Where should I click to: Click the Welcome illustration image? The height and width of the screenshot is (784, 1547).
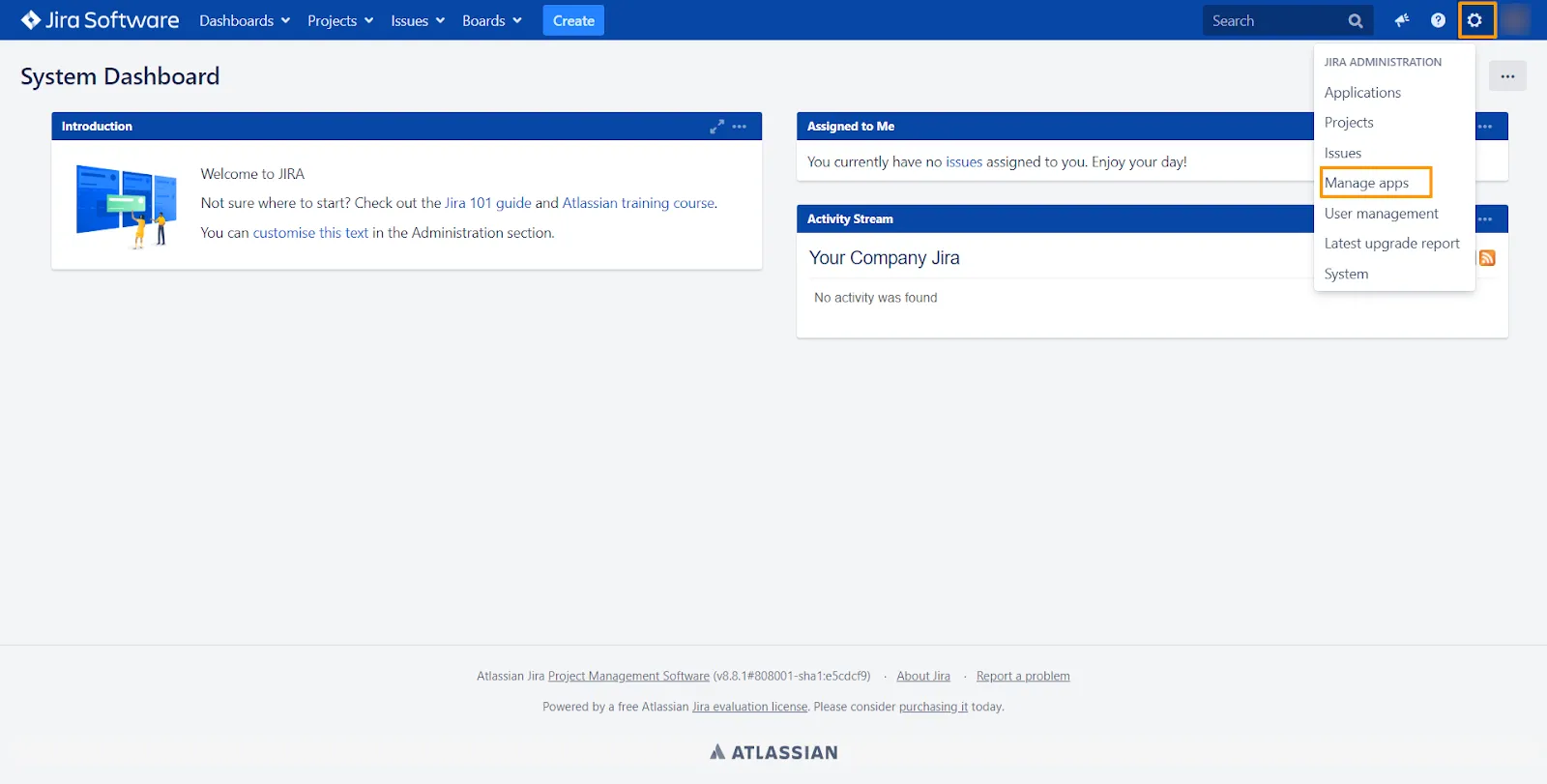pos(127,206)
